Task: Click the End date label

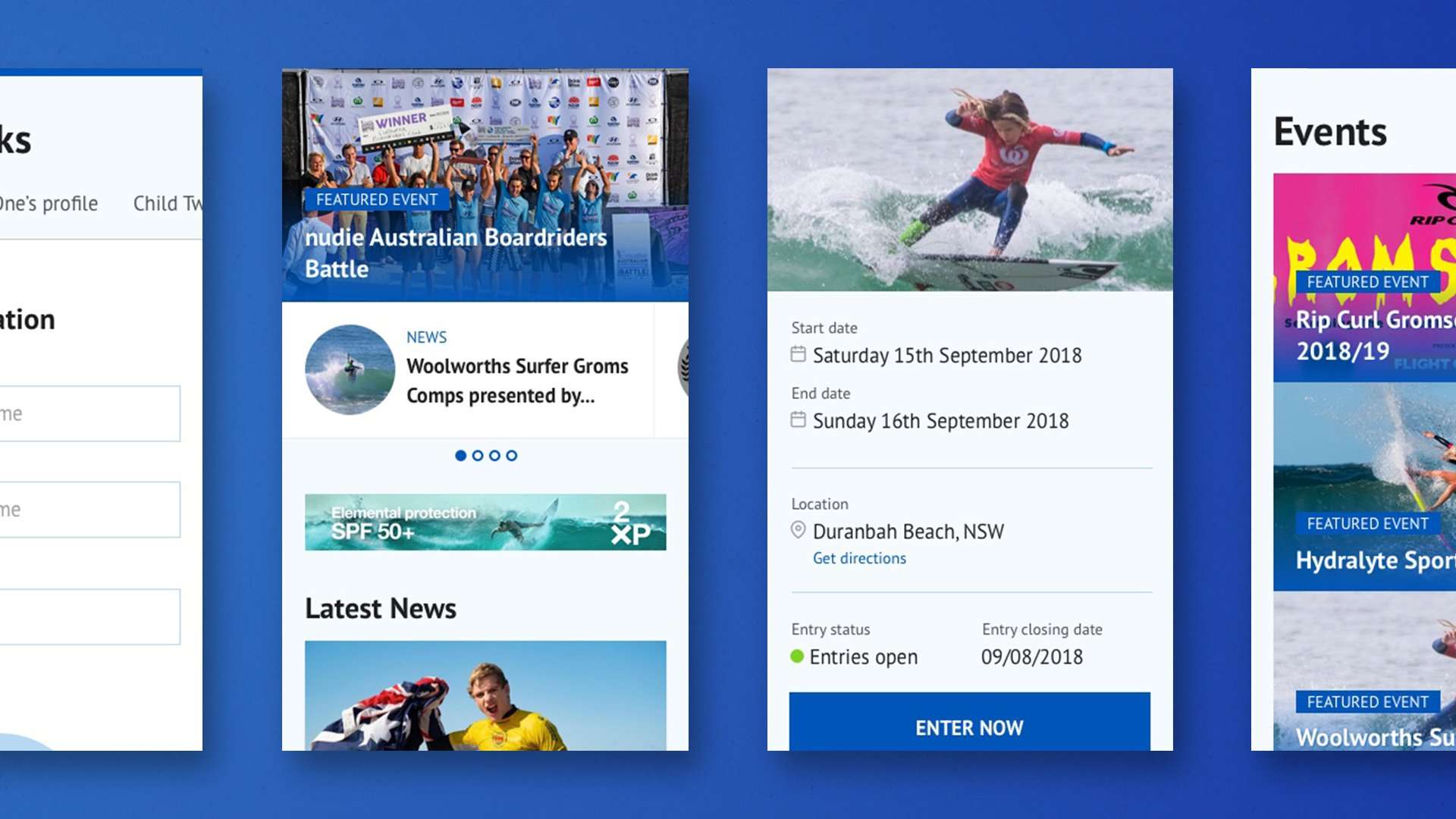Action: 821,393
